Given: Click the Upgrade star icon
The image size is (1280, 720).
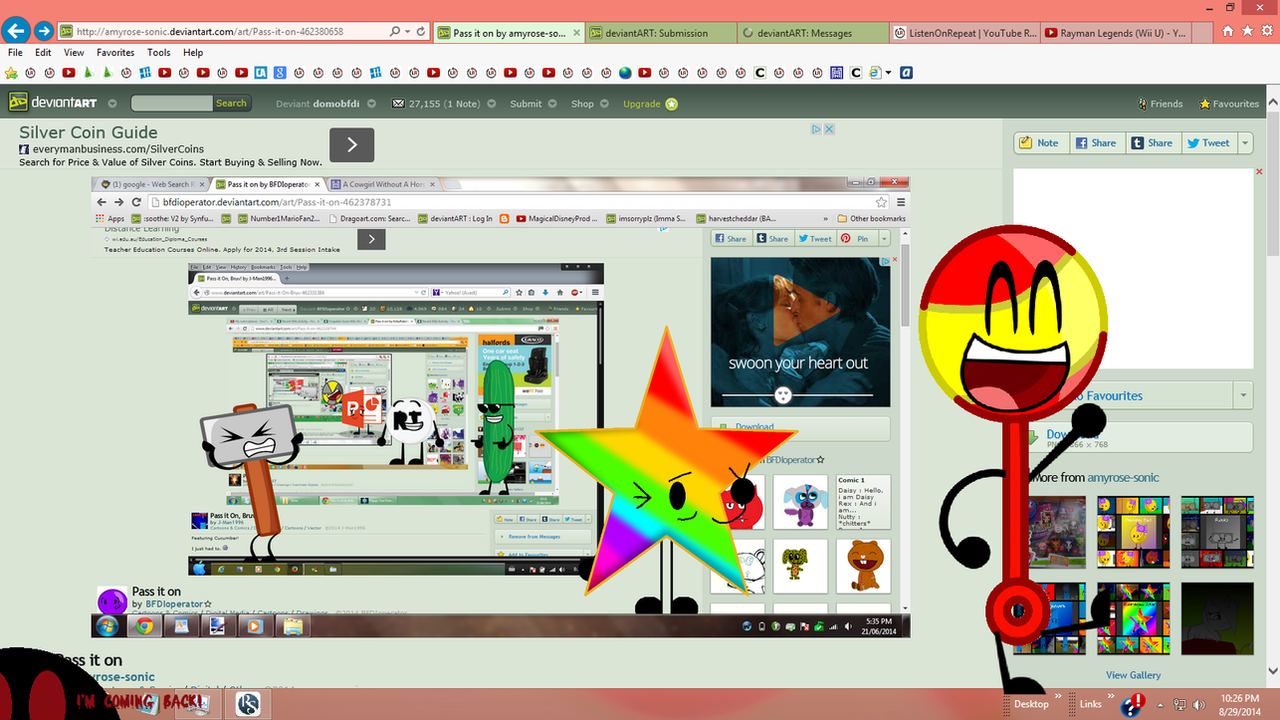Looking at the screenshot, I should [671, 104].
